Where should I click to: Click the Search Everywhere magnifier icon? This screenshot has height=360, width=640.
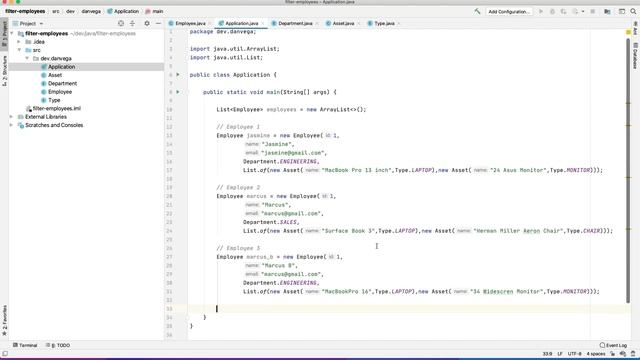[x=633, y=11]
